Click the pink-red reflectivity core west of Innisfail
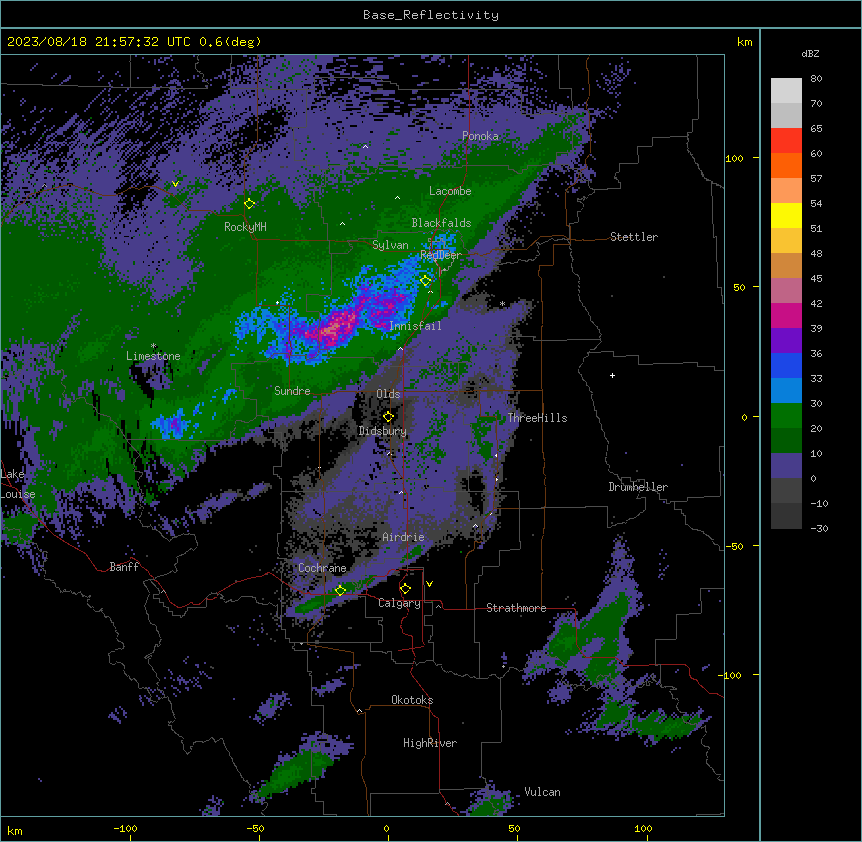The height and width of the screenshot is (842, 862). (x=334, y=328)
